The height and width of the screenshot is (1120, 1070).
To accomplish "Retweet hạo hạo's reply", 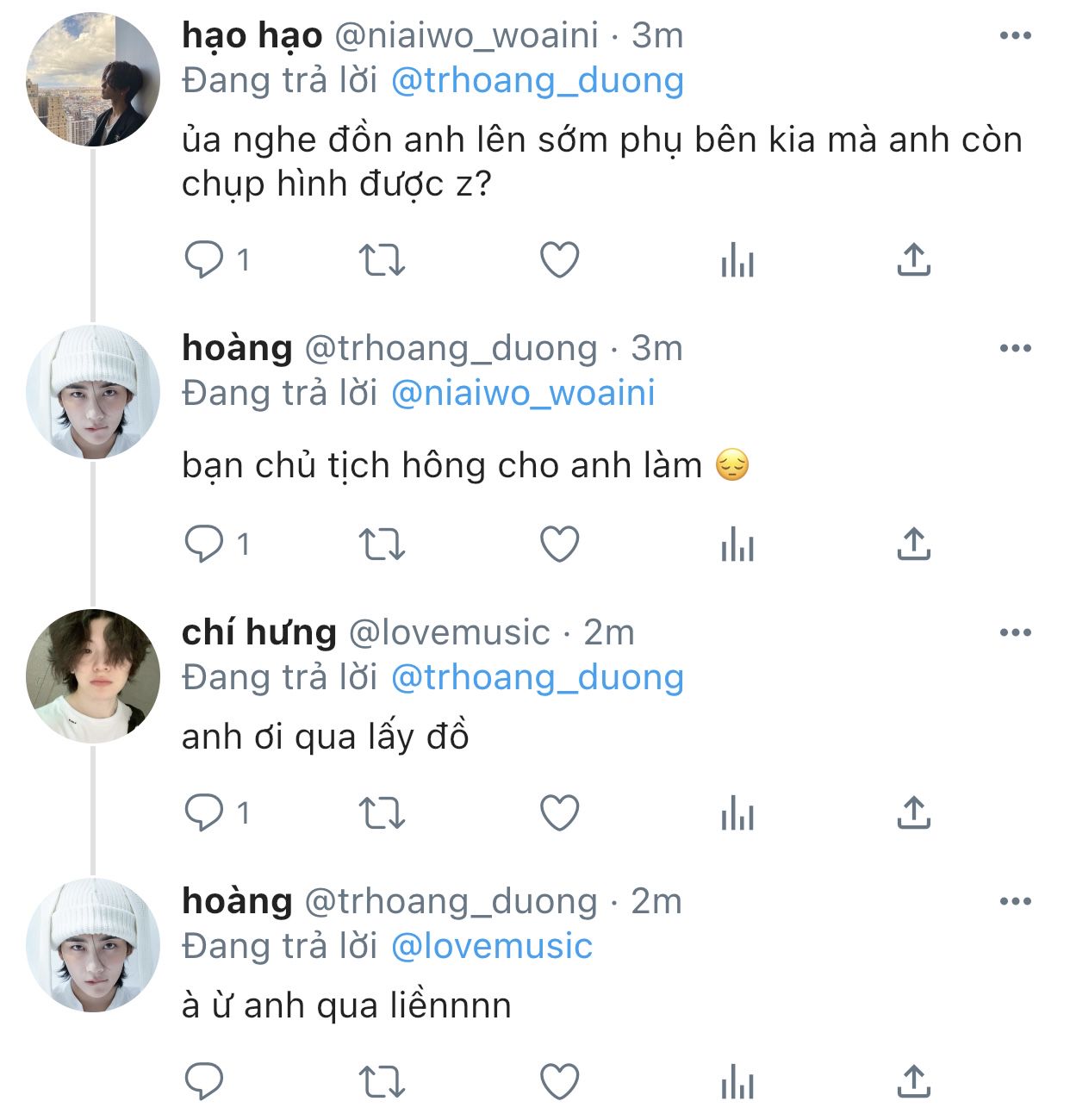I will (x=381, y=259).
